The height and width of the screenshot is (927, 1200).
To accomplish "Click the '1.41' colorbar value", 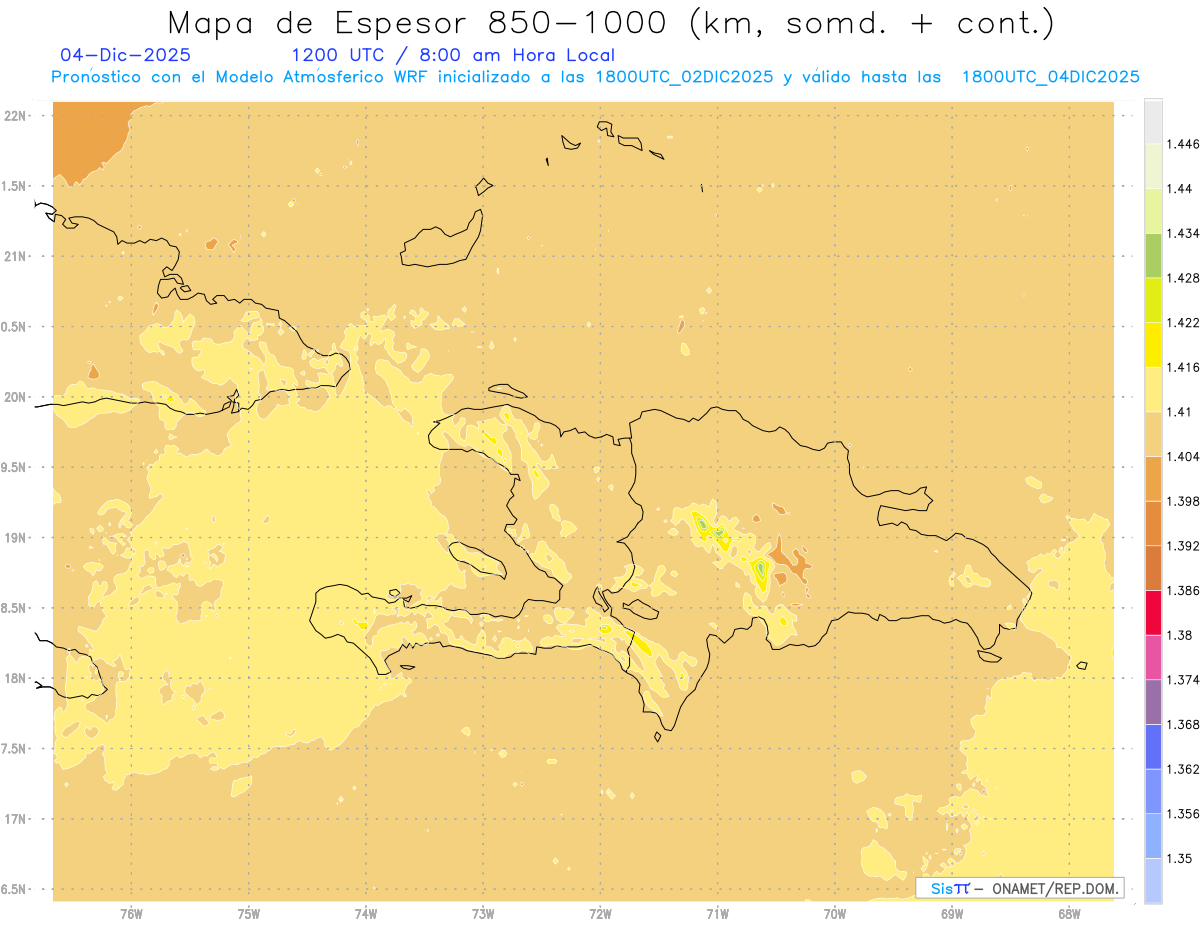I will (1179, 411).
